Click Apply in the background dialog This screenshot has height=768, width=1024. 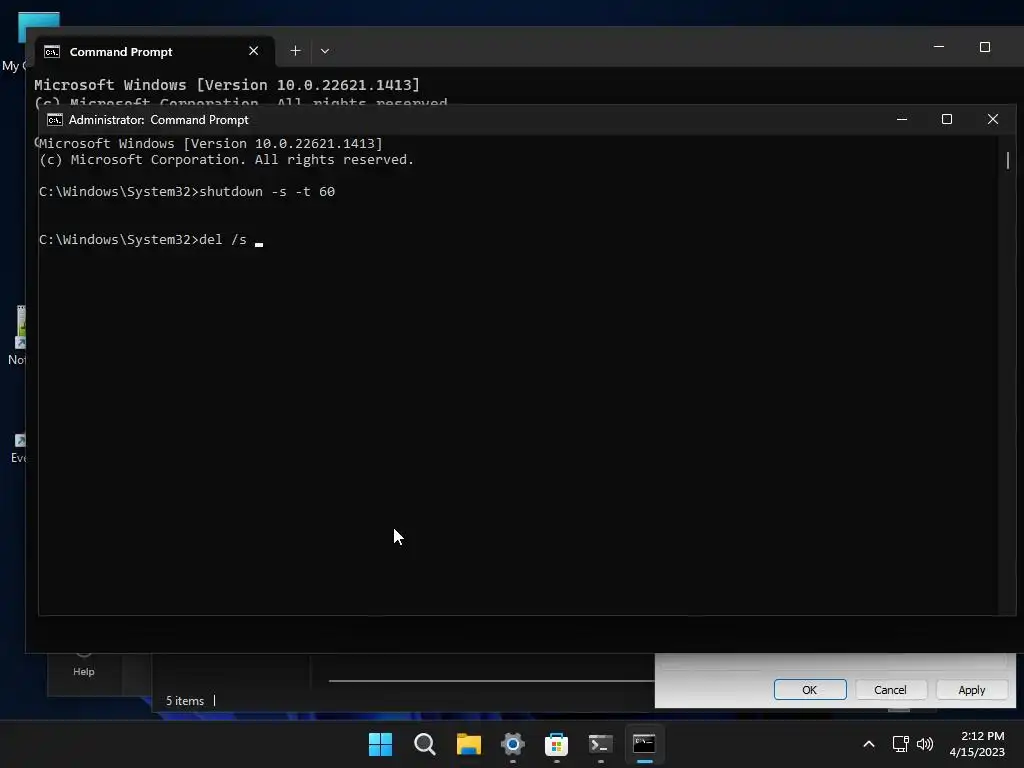click(971, 690)
